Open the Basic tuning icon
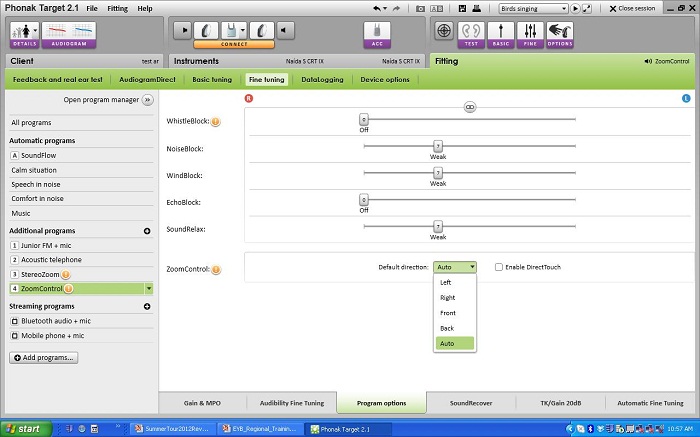This screenshot has height=437, width=700. [x=501, y=35]
